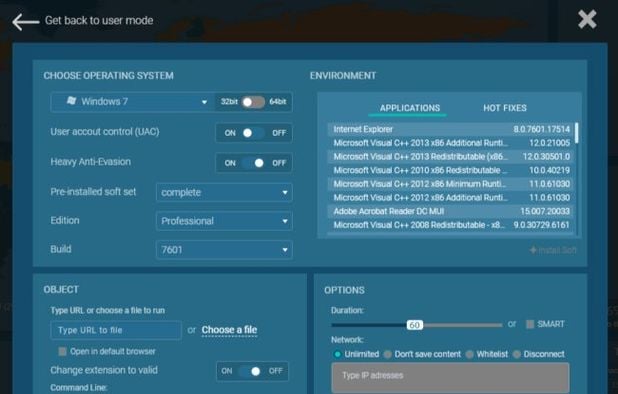Select Microsoft Visual C++ 2008 Redistributable row
This screenshot has width=618, height=394.
point(450,225)
